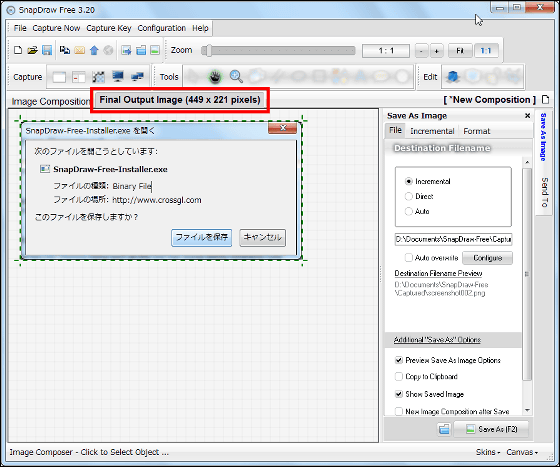Send by email using the envelope icon

(x=79, y=50)
